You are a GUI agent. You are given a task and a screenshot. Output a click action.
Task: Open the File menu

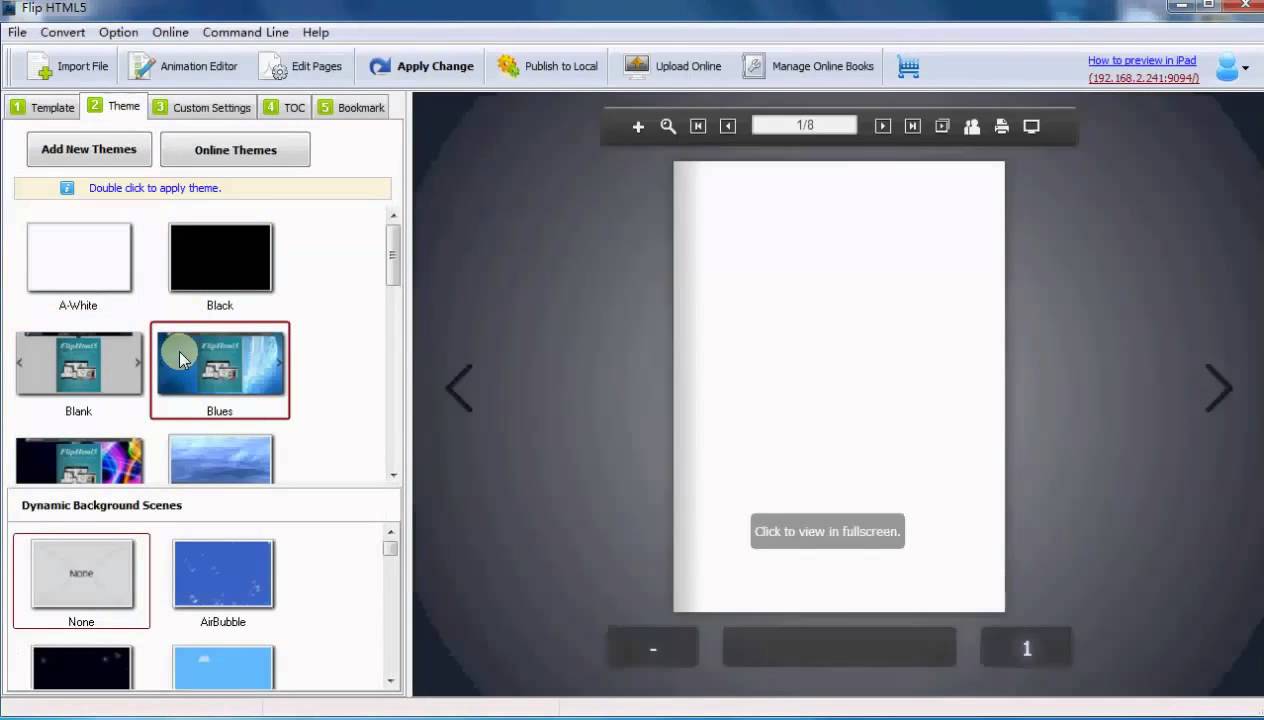click(17, 32)
